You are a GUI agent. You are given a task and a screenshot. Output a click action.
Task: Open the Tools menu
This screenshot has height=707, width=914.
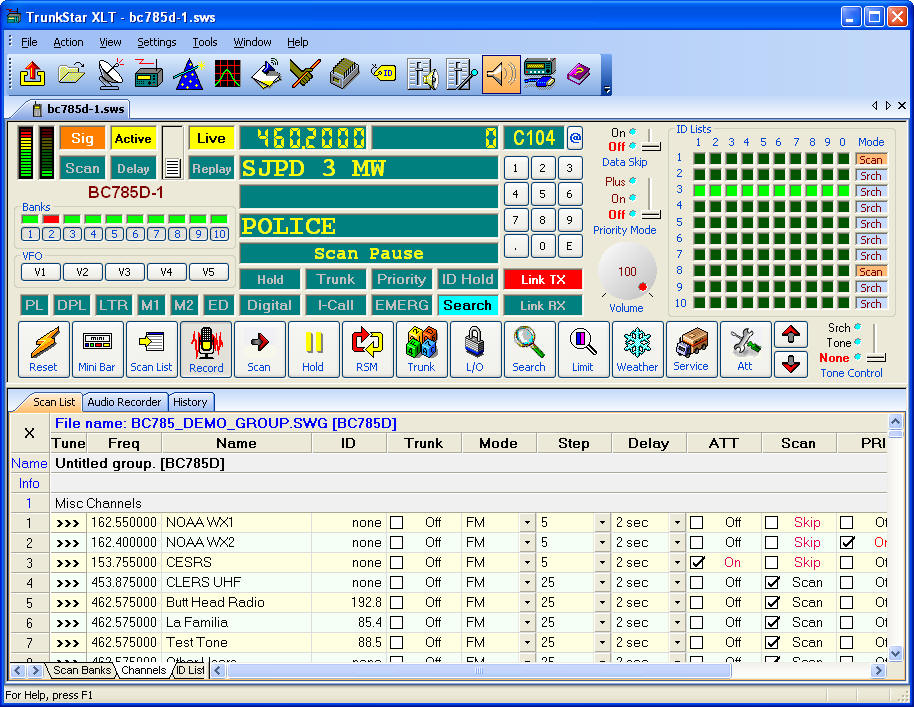[205, 42]
